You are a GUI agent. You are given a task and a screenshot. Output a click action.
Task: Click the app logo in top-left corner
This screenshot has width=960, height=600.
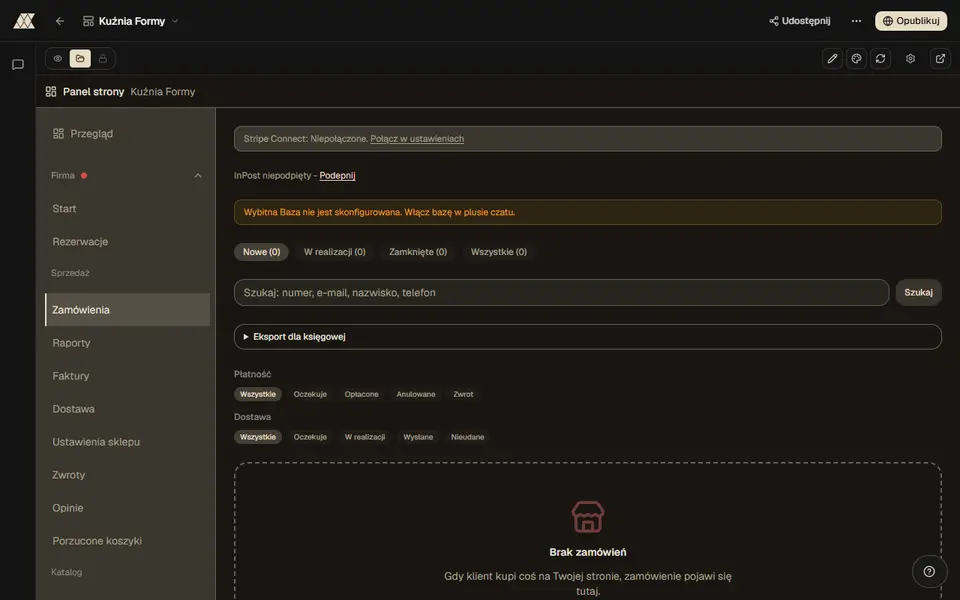(x=24, y=21)
